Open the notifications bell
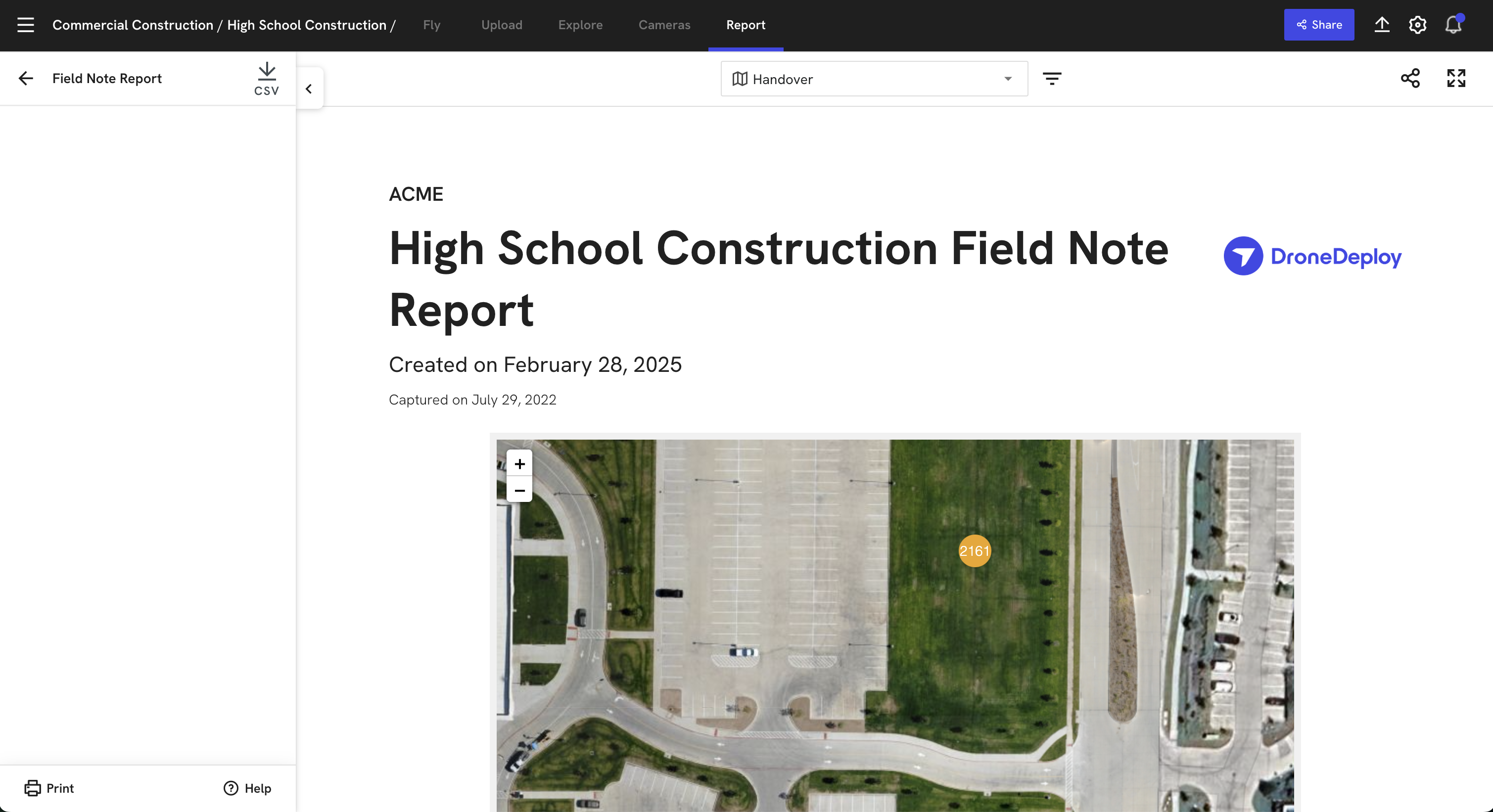Image resolution: width=1493 pixels, height=812 pixels. coord(1453,25)
